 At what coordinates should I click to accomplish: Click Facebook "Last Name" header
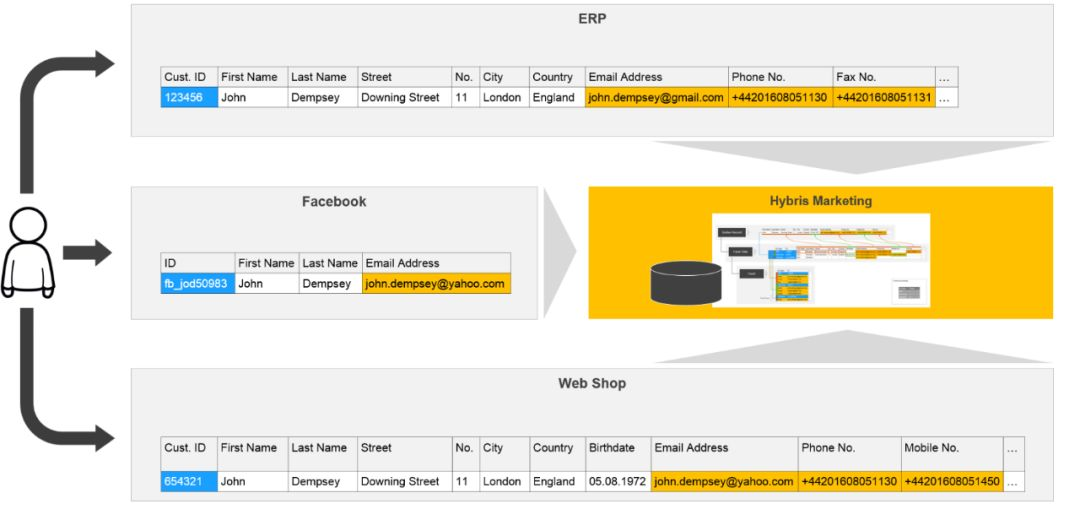(x=331, y=263)
